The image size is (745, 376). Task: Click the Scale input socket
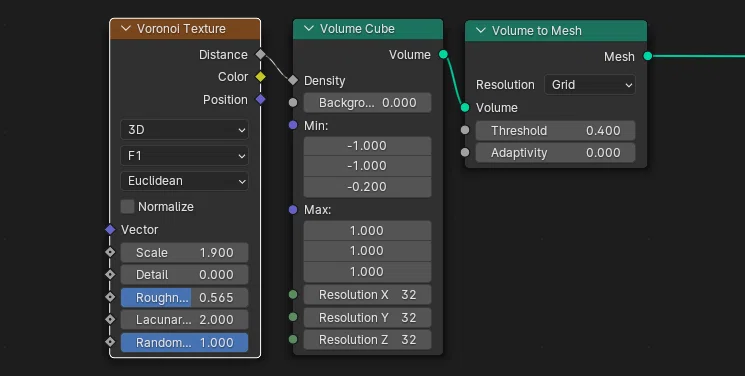click(110, 252)
